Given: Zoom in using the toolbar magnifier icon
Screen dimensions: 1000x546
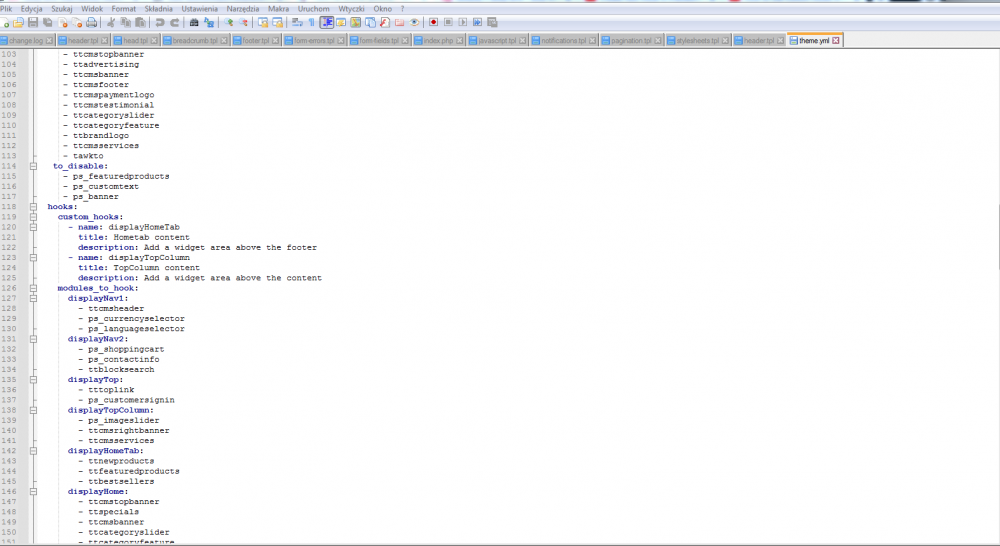Looking at the screenshot, I should pyautogui.click(x=228, y=22).
